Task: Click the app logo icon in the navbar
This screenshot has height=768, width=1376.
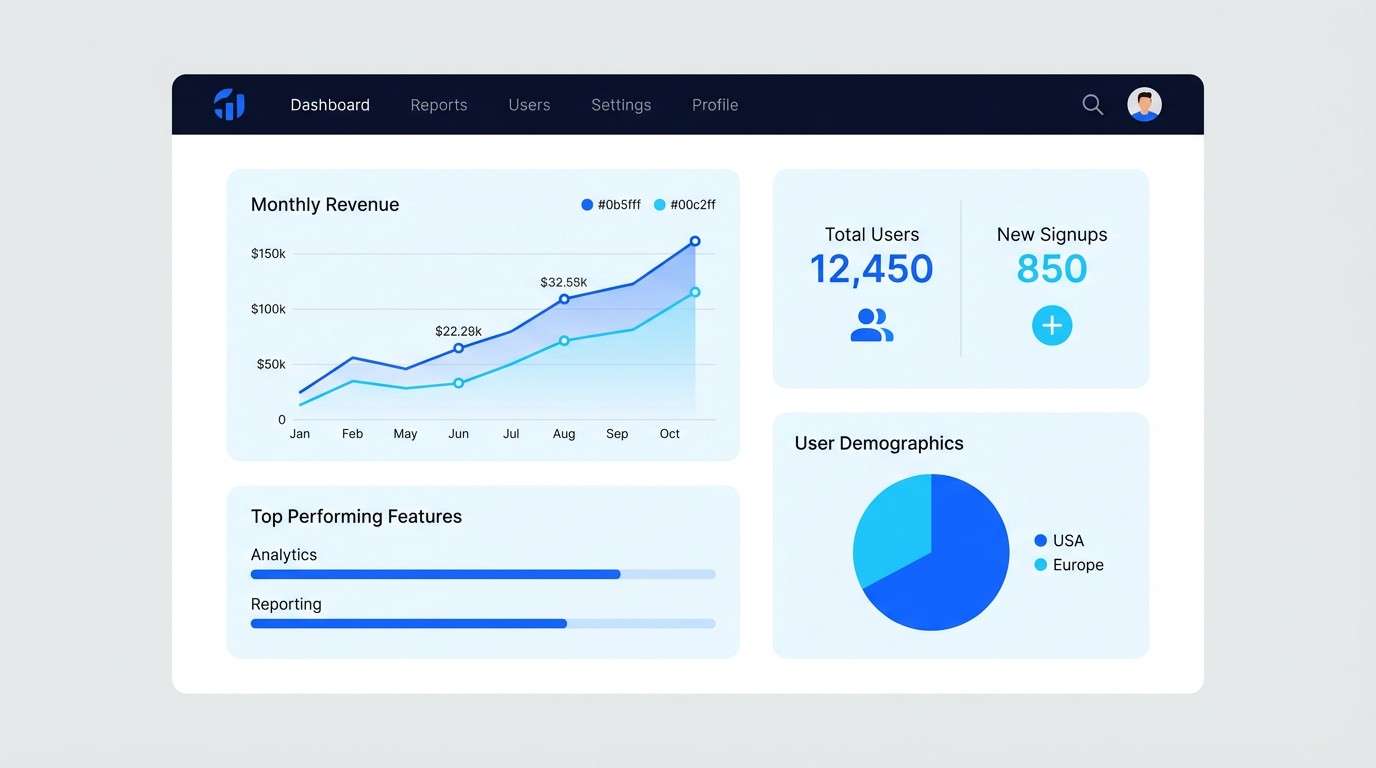Action: click(x=229, y=104)
